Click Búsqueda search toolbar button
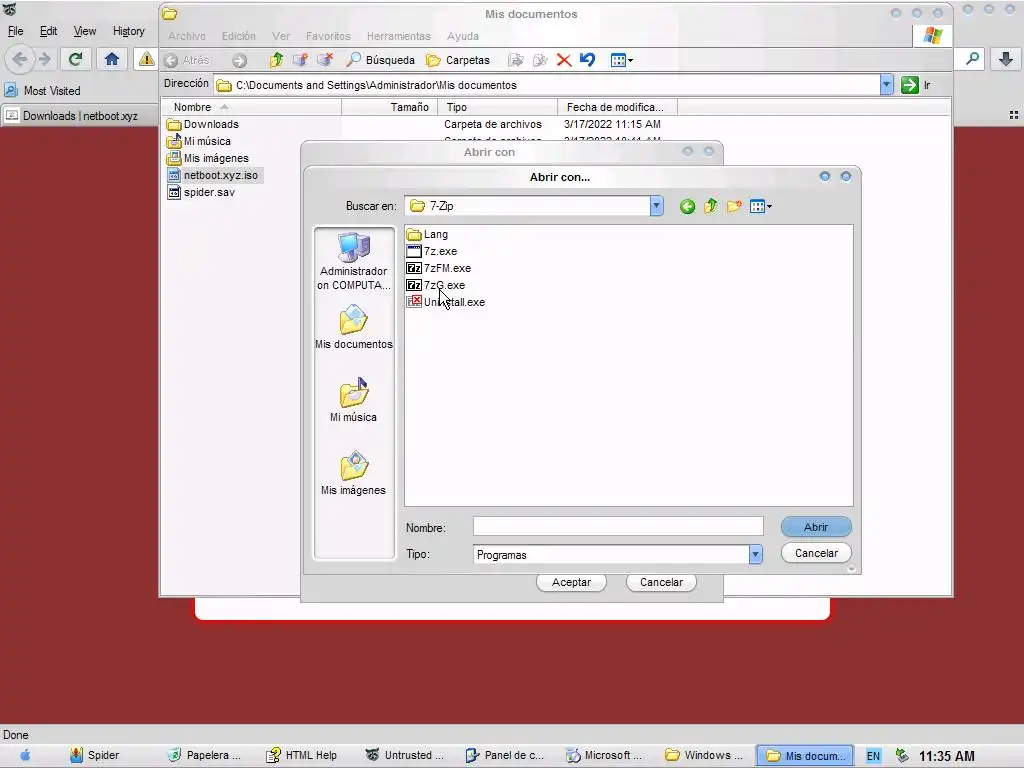 381,60
